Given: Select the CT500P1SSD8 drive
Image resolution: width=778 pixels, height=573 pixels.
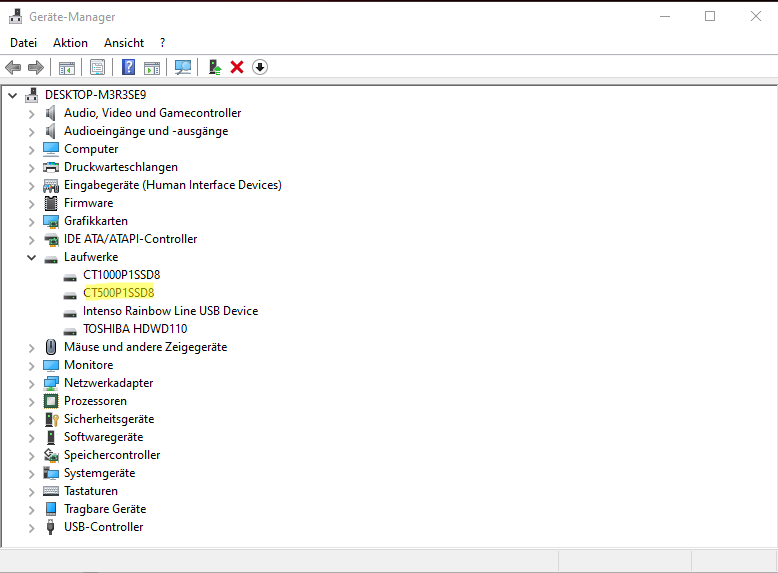Looking at the screenshot, I should point(119,293).
